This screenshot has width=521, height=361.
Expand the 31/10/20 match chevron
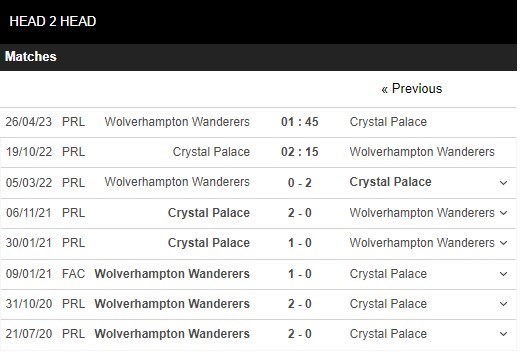pos(503,304)
